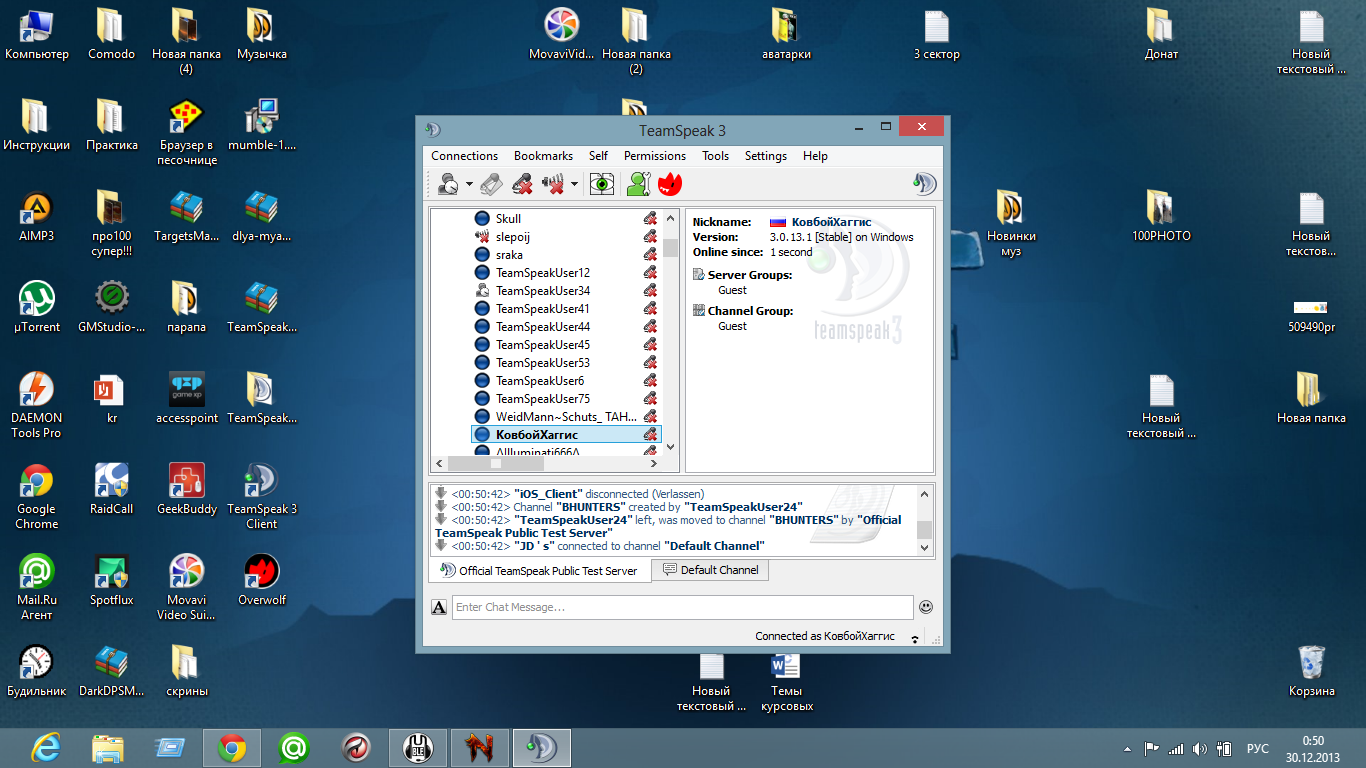Click the horizontal scrollbar under user tree
Image resolution: width=1366 pixels, height=768 pixels.
[547, 464]
